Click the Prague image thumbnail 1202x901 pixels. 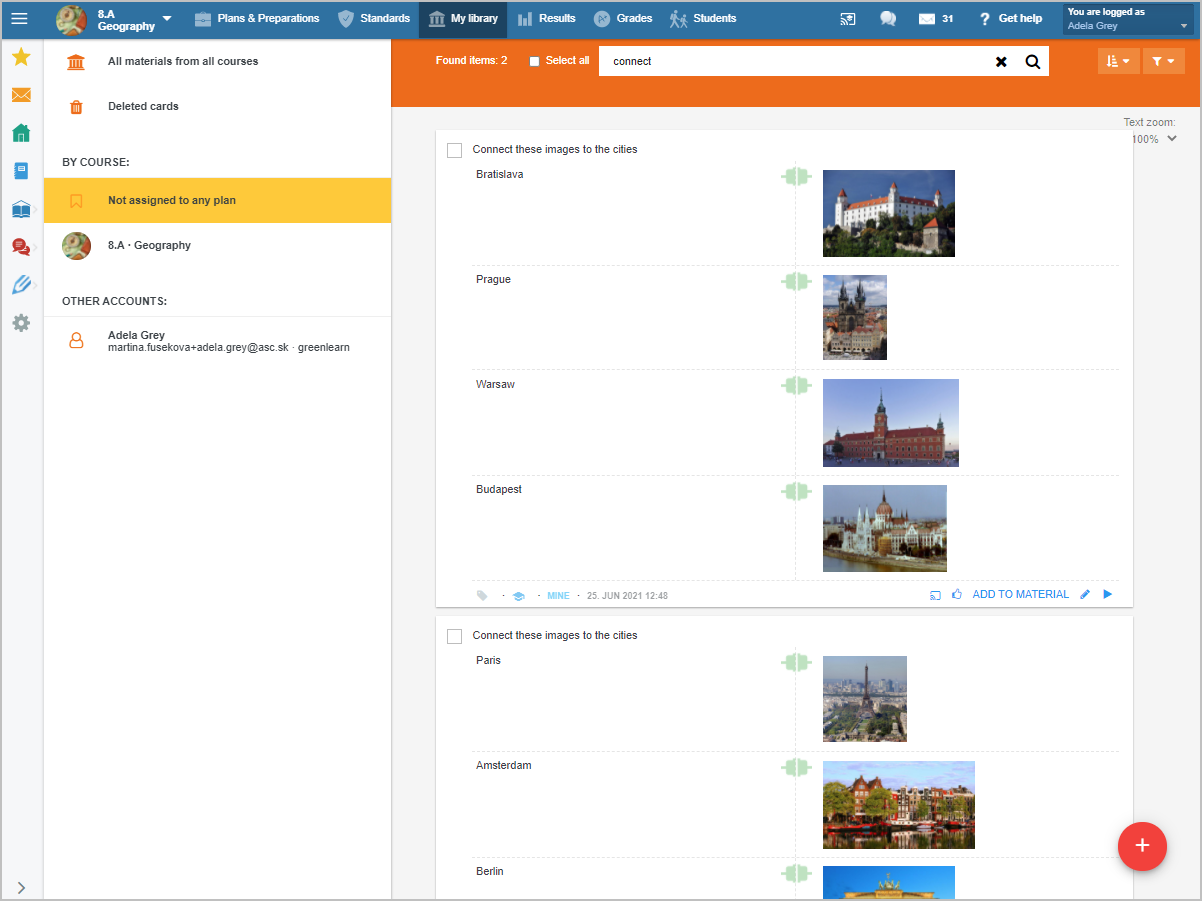[x=855, y=317]
